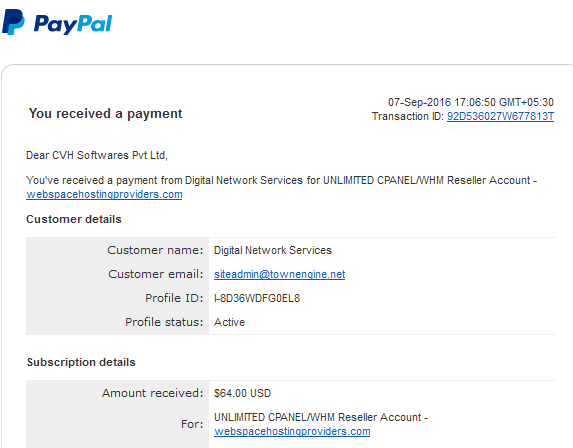Click the timestamp 07-Sep-2016 17:06:50
The width and height of the screenshot is (573, 448).
[442, 102]
